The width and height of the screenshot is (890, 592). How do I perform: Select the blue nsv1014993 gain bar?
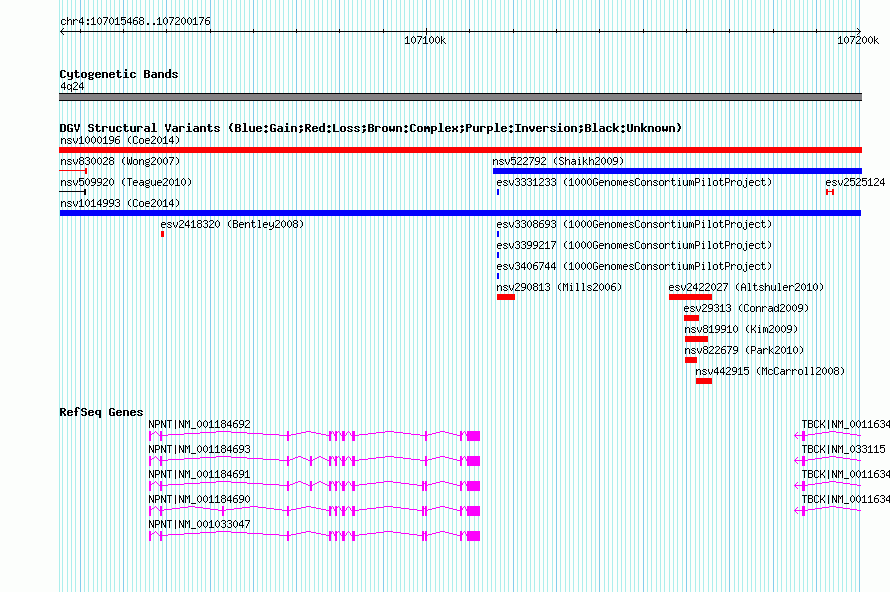pos(460,213)
